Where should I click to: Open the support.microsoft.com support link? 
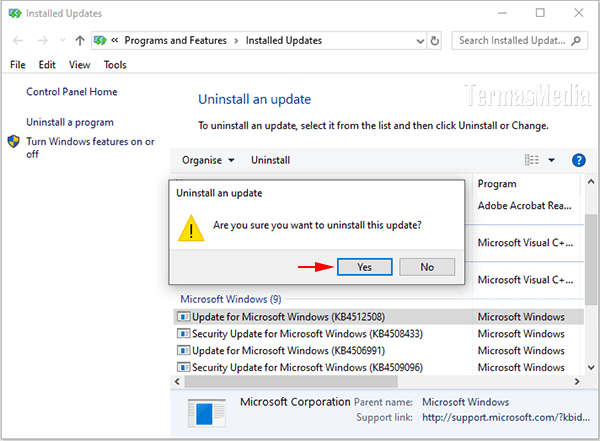506,417
